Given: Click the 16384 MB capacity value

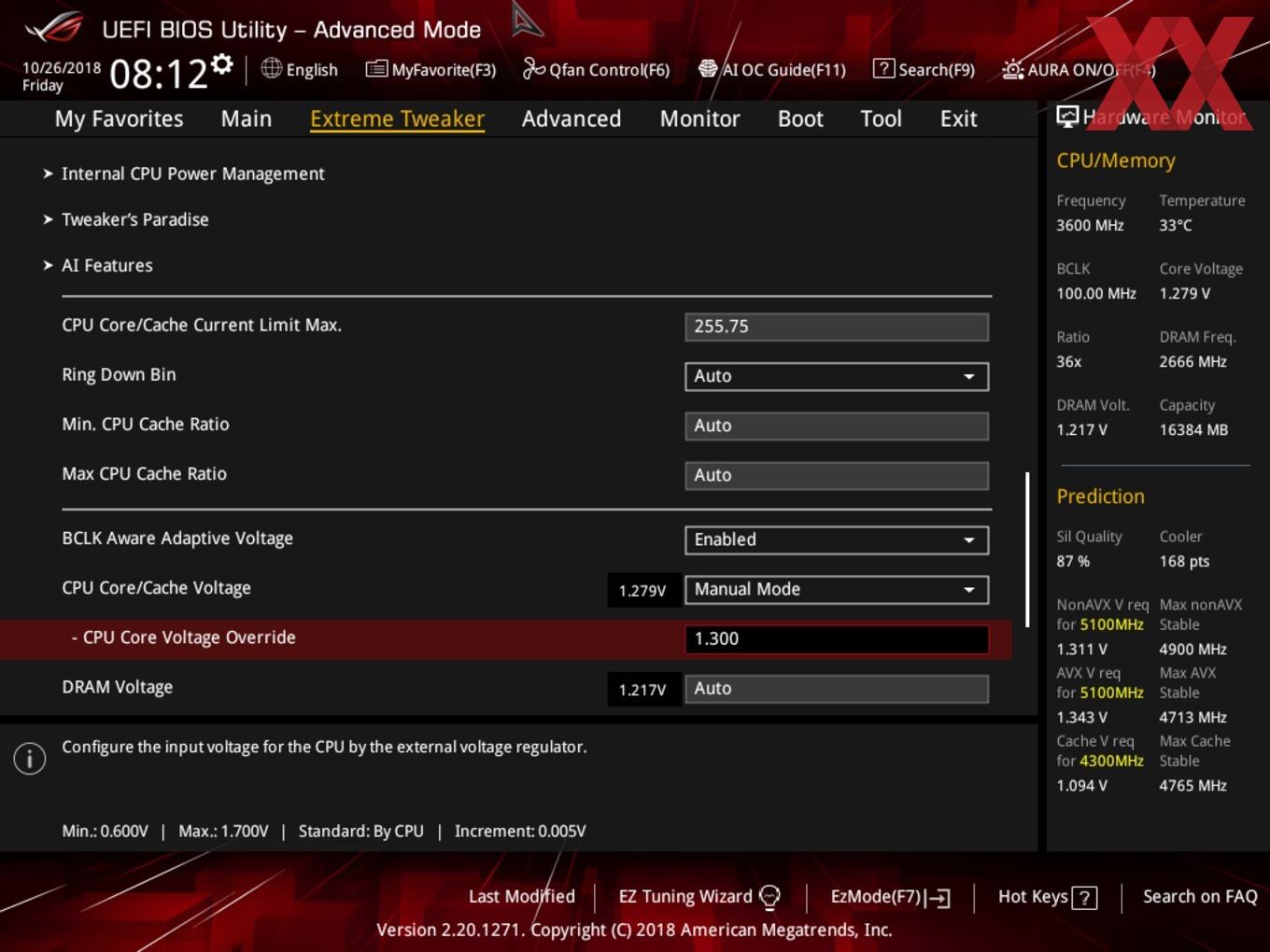Looking at the screenshot, I should pos(1193,429).
